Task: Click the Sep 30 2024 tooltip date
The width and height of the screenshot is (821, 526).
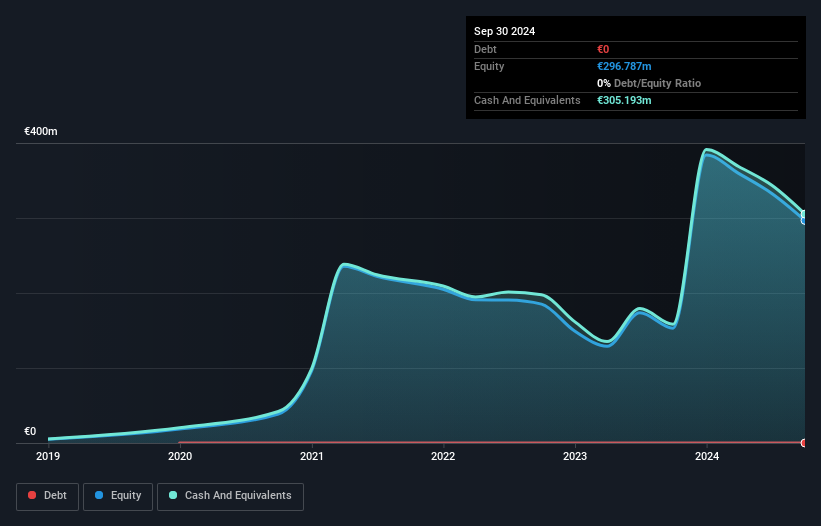Action: point(504,31)
